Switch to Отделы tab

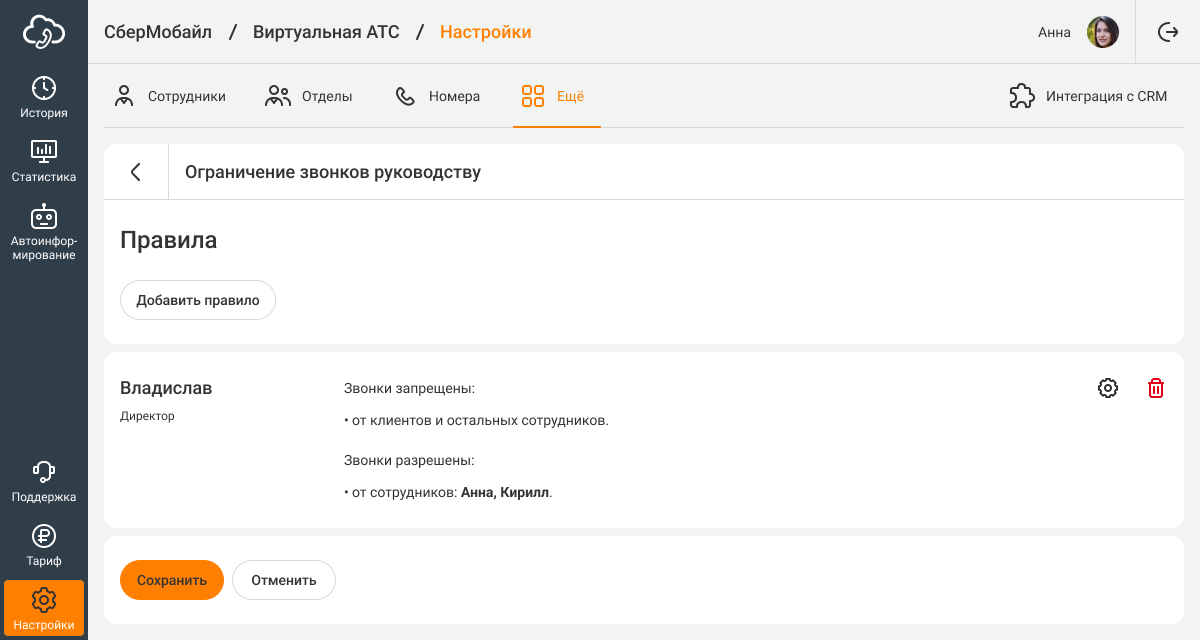(309, 97)
